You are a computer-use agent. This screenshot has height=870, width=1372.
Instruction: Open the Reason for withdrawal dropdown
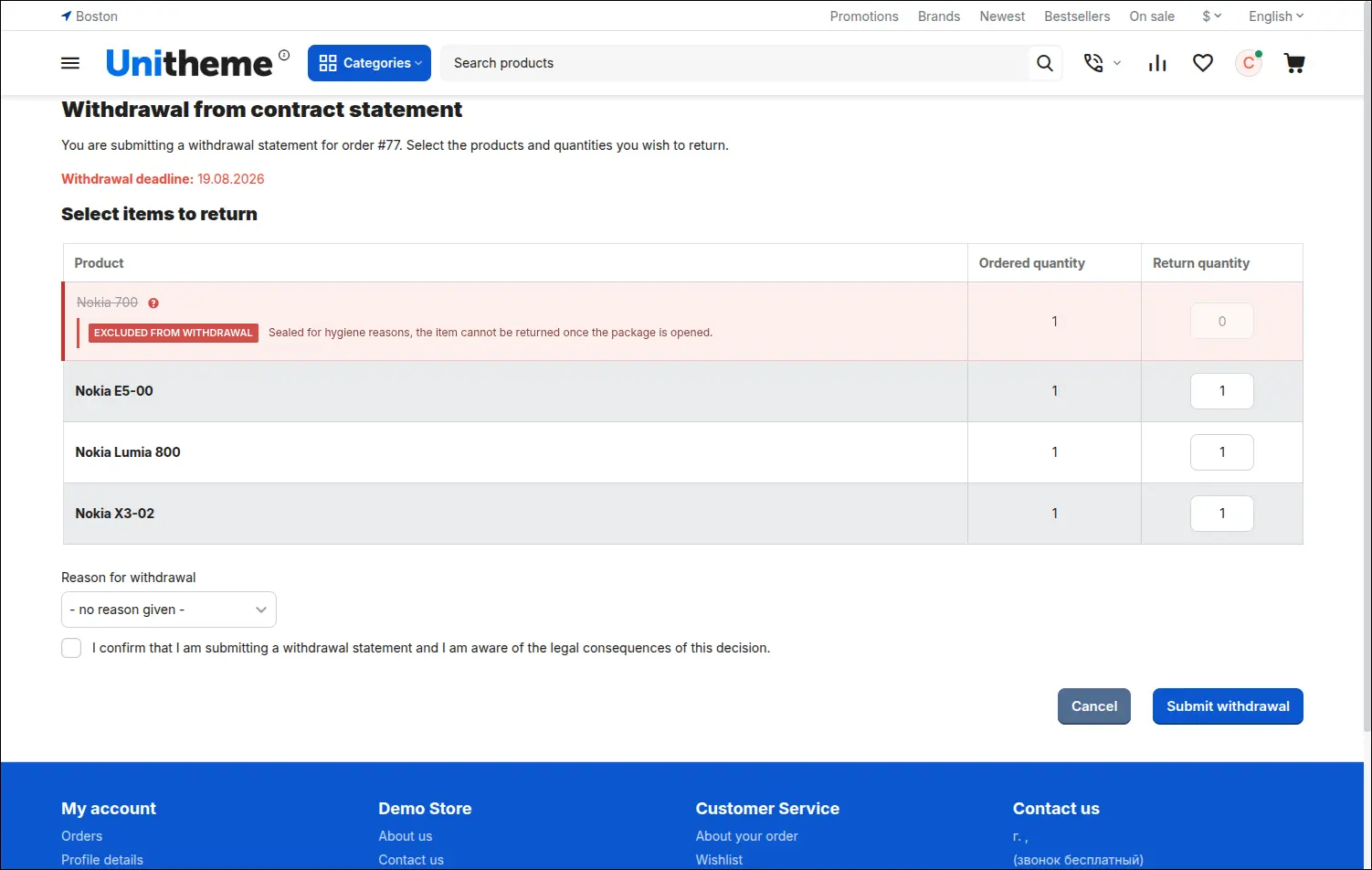click(169, 610)
